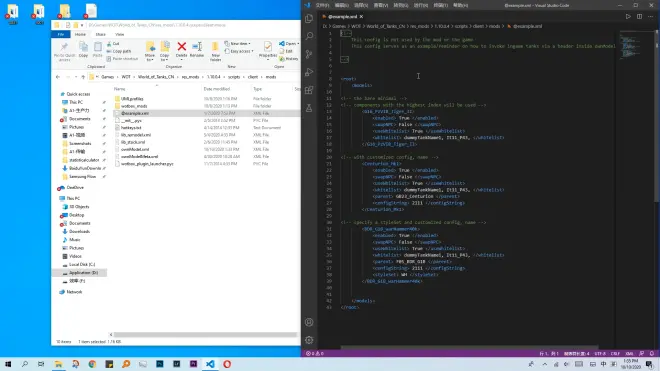Open the editor More Actions ellipsis
This screenshot has width=660, height=371.
[x=651, y=16]
